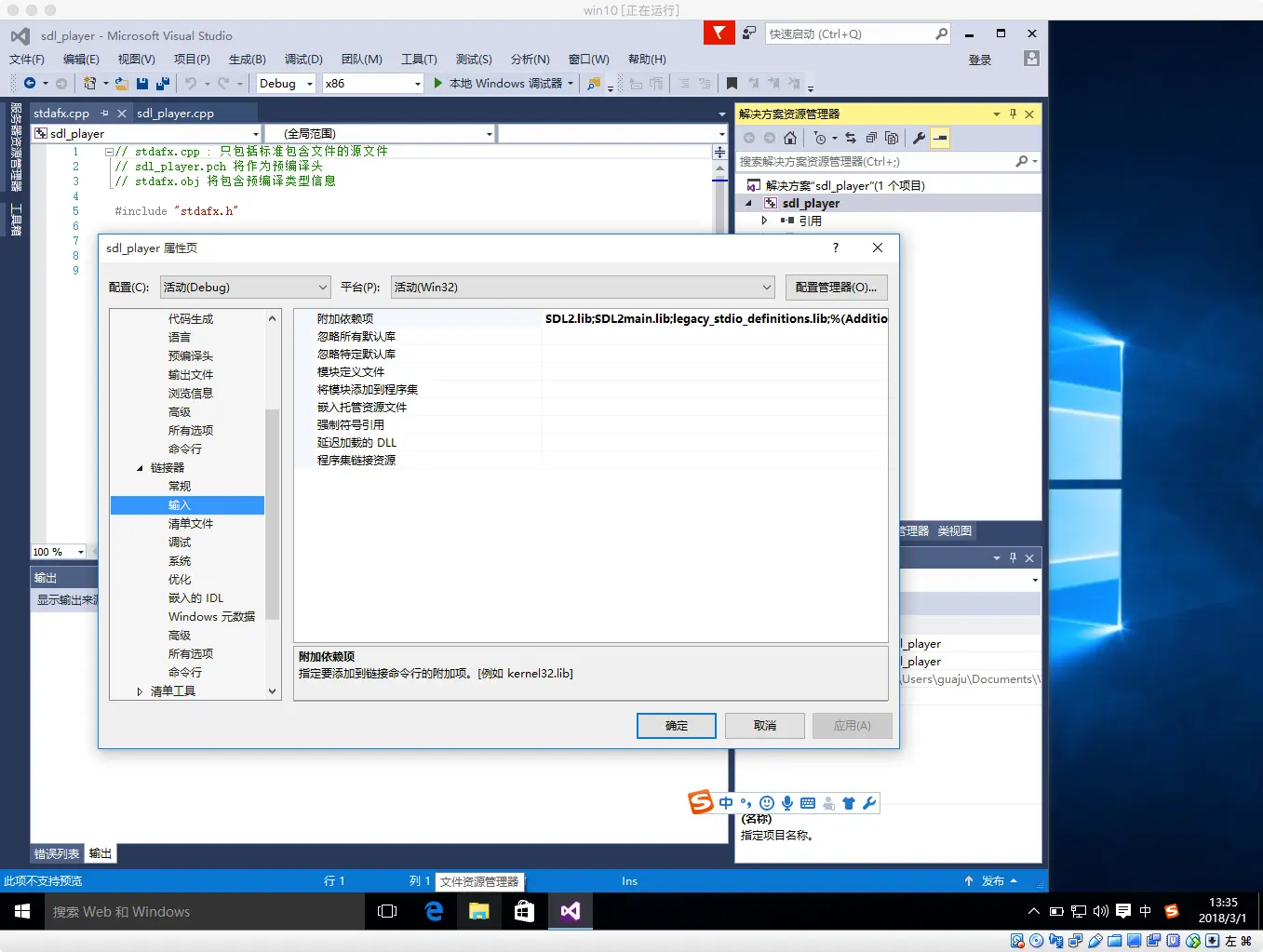Viewport: 1263px width, 952px height.
Task: Click the Sync with Active Document icon
Action: coord(851,138)
